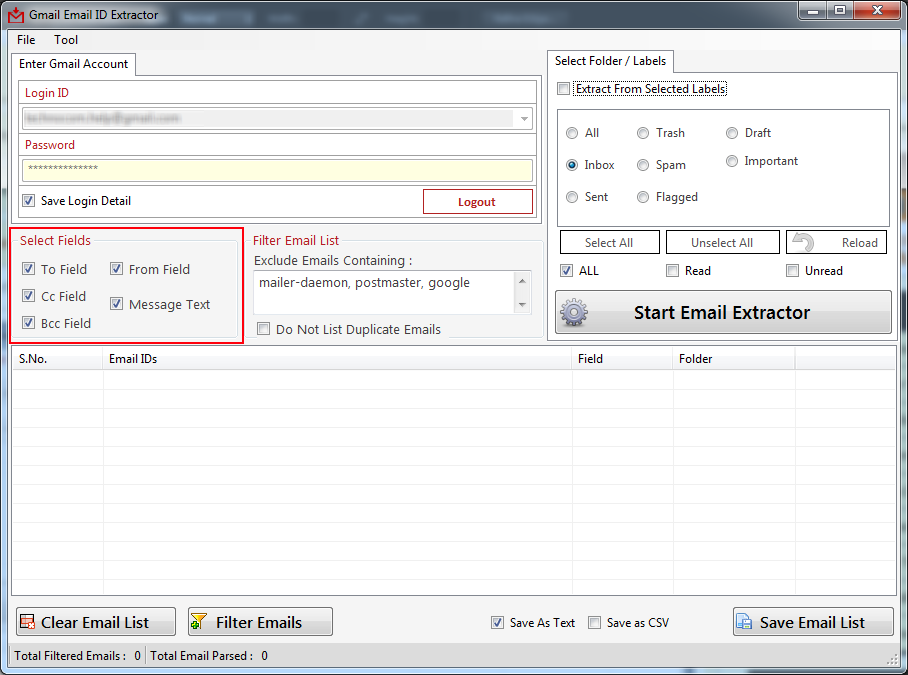Select the Sent radio button
The width and height of the screenshot is (908, 675).
(572, 197)
